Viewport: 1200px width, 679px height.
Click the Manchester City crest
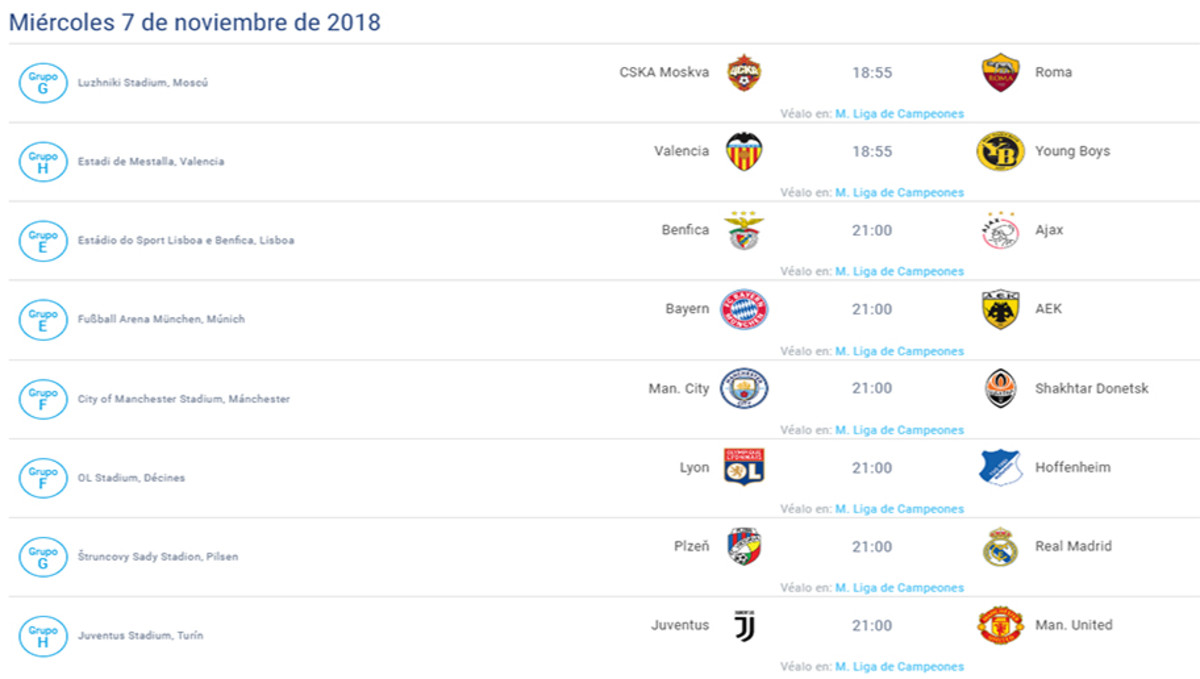[x=744, y=389]
